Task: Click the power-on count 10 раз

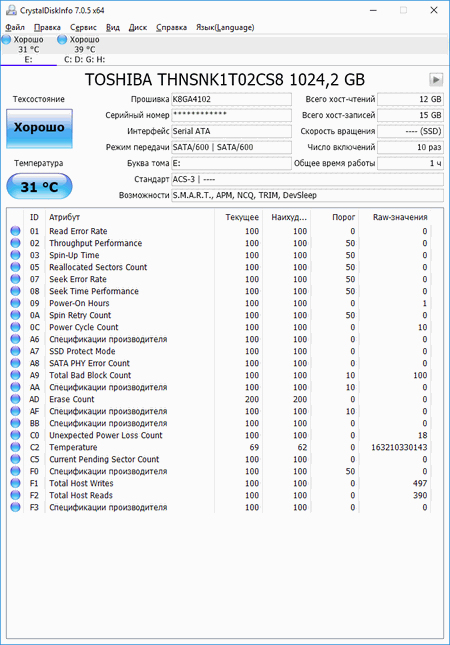Action: click(x=411, y=147)
